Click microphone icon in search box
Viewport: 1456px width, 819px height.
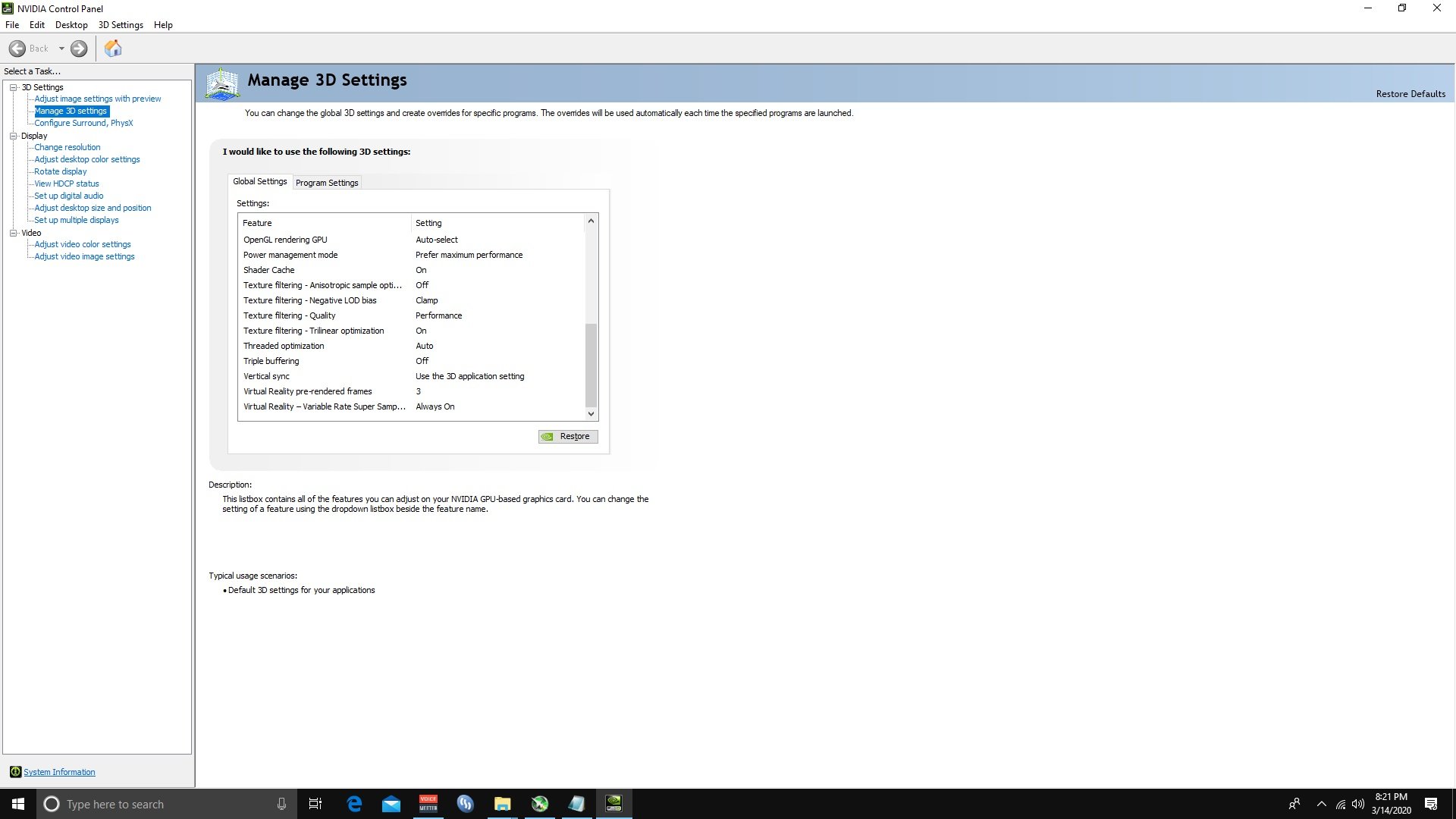tap(281, 804)
